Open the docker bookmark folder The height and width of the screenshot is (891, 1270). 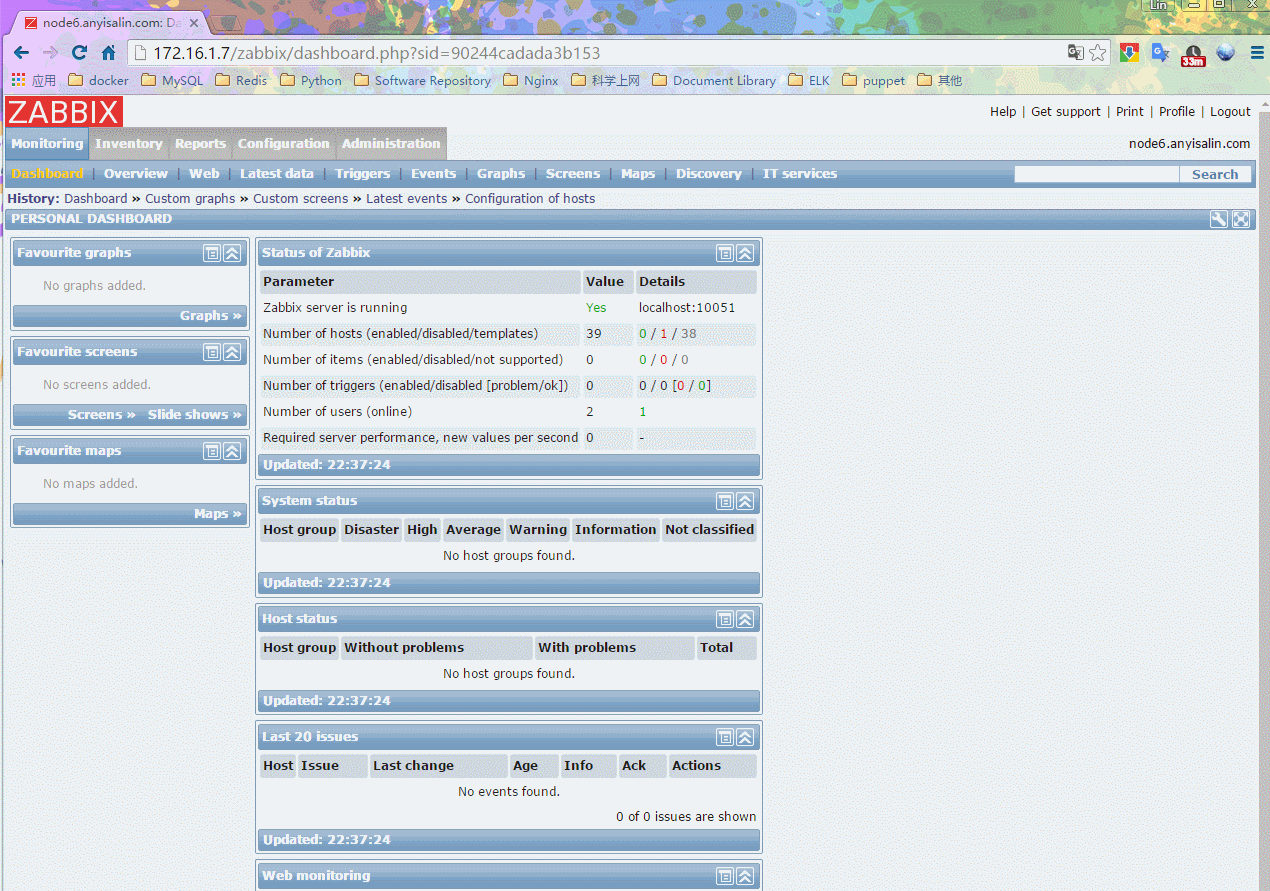pyautogui.click(x=99, y=81)
